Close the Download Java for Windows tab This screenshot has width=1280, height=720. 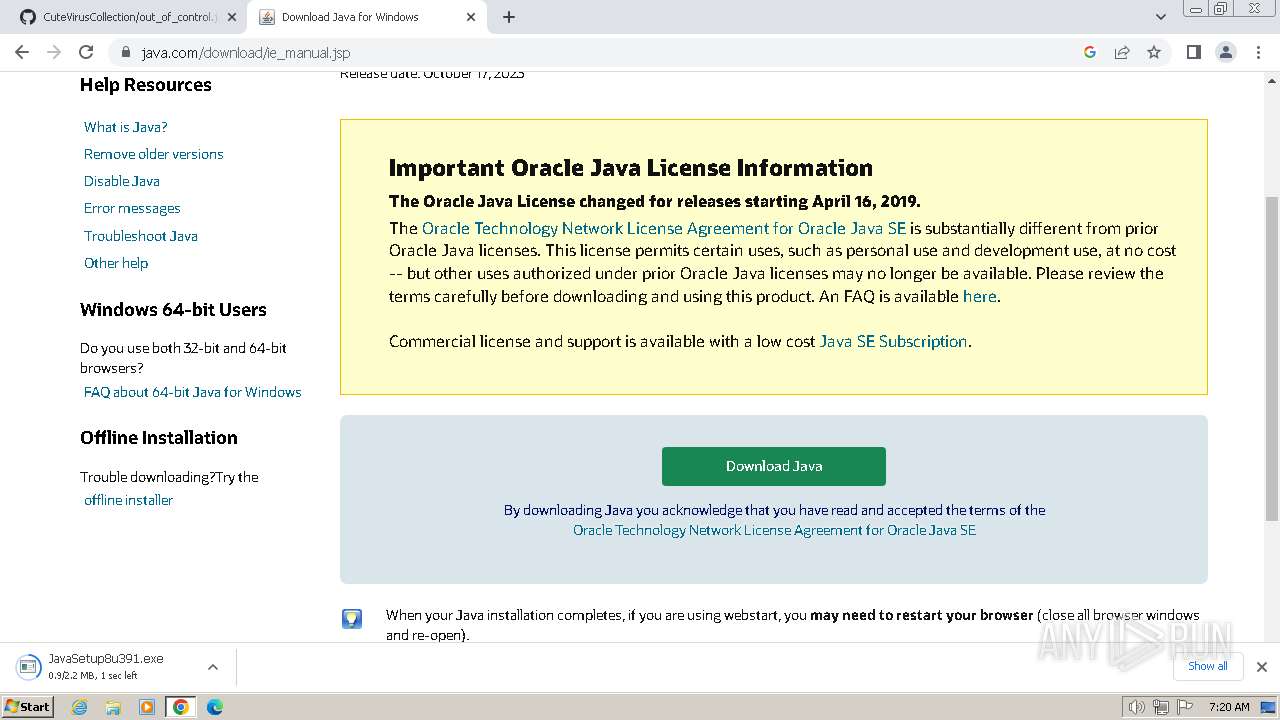tap(471, 17)
